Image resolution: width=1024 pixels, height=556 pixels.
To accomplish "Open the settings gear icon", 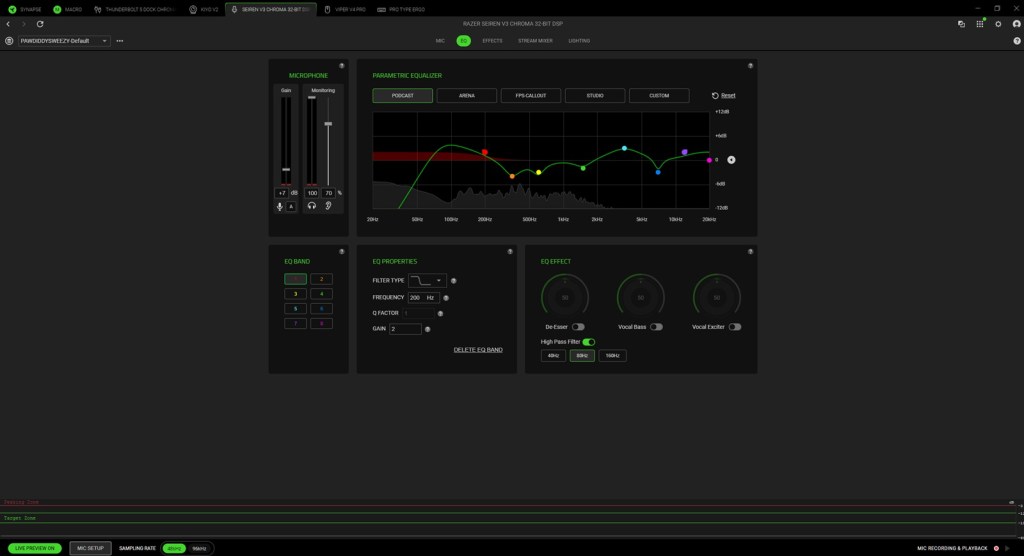I will (x=998, y=24).
